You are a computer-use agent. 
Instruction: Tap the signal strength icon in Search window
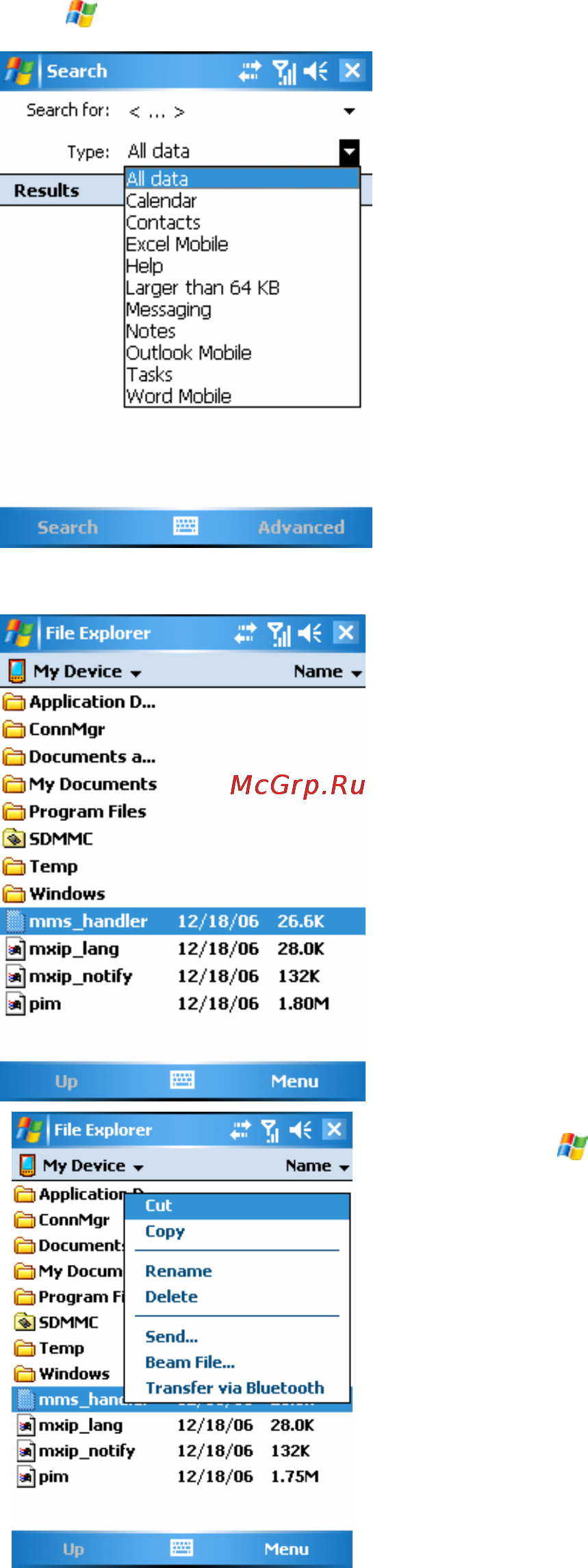pyautogui.click(x=283, y=71)
